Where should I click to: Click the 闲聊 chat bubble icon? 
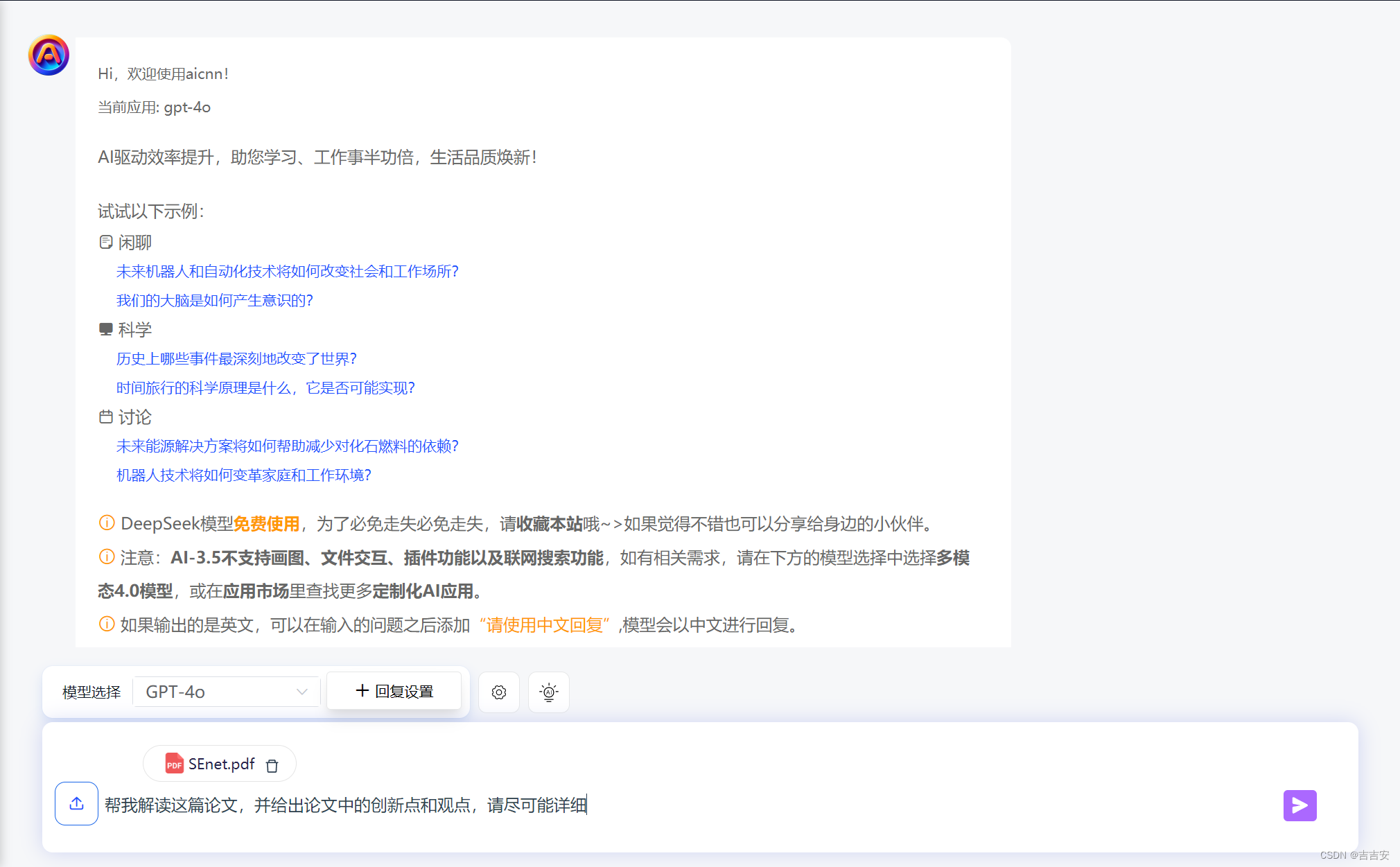[x=105, y=242]
